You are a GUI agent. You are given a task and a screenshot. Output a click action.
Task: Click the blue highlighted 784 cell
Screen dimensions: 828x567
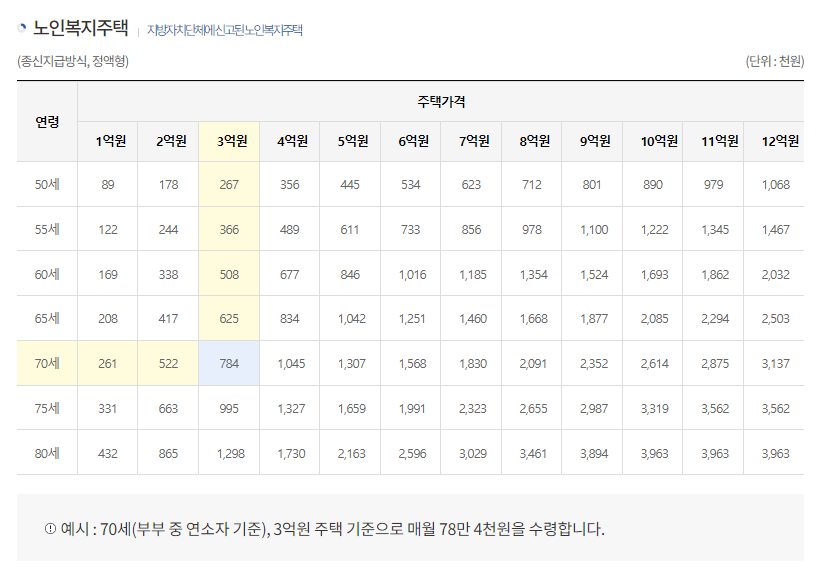[x=229, y=364]
